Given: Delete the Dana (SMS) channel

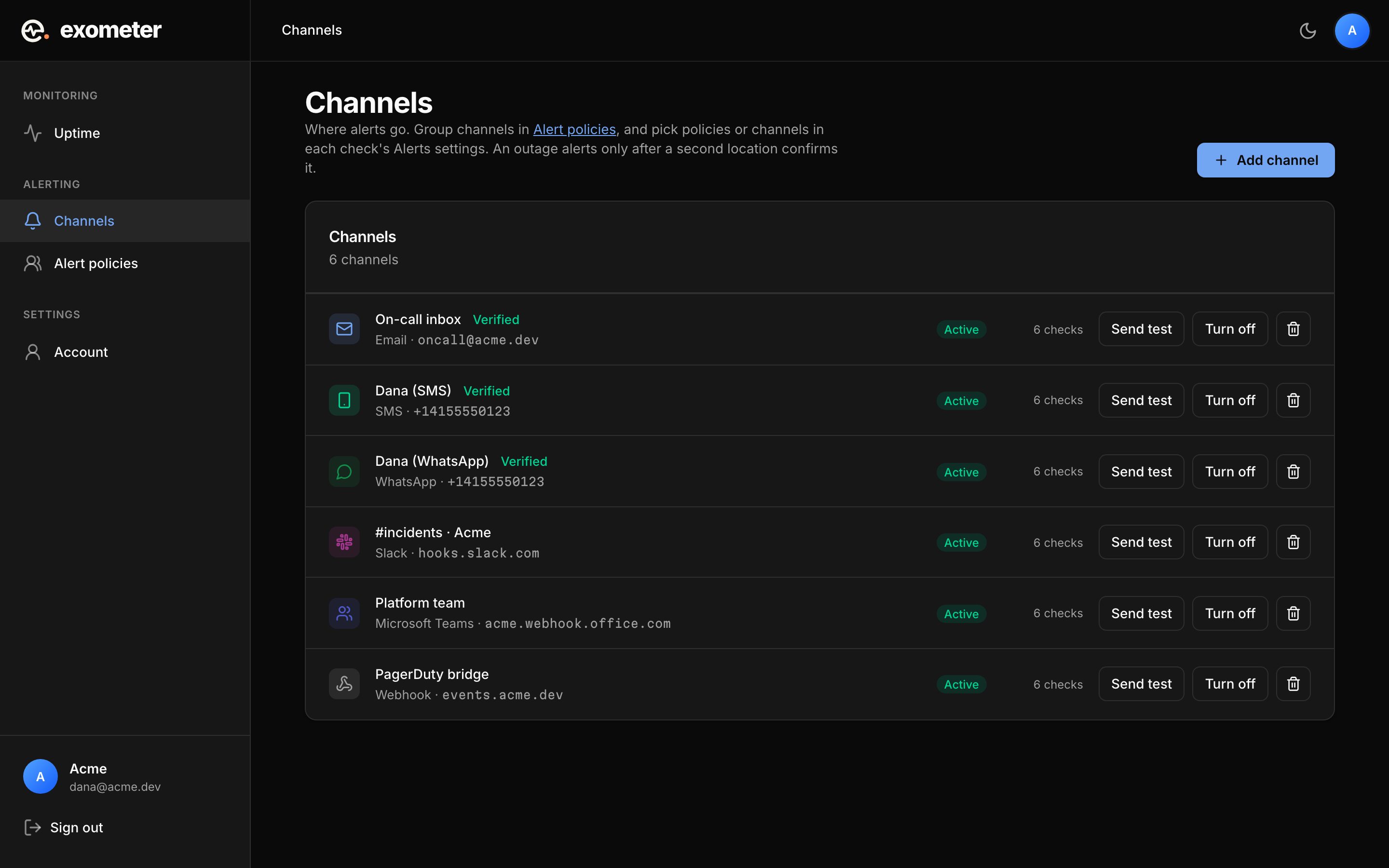Looking at the screenshot, I should point(1293,400).
